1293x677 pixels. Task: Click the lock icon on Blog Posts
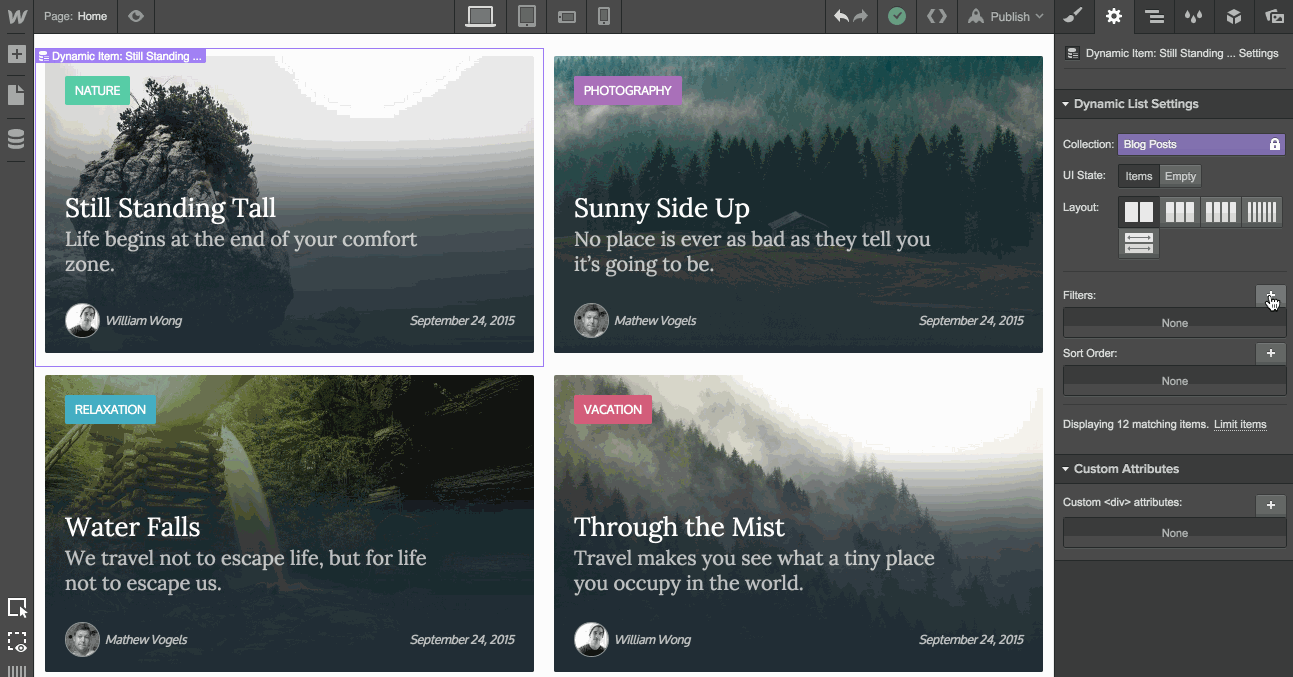coord(1274,144)
